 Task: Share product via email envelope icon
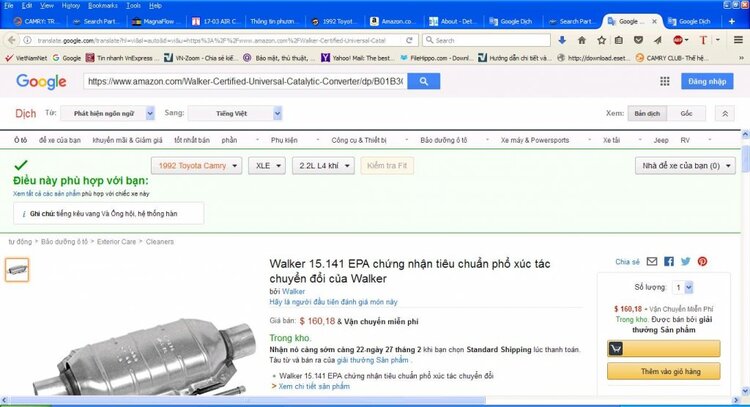tap(652, 262)
